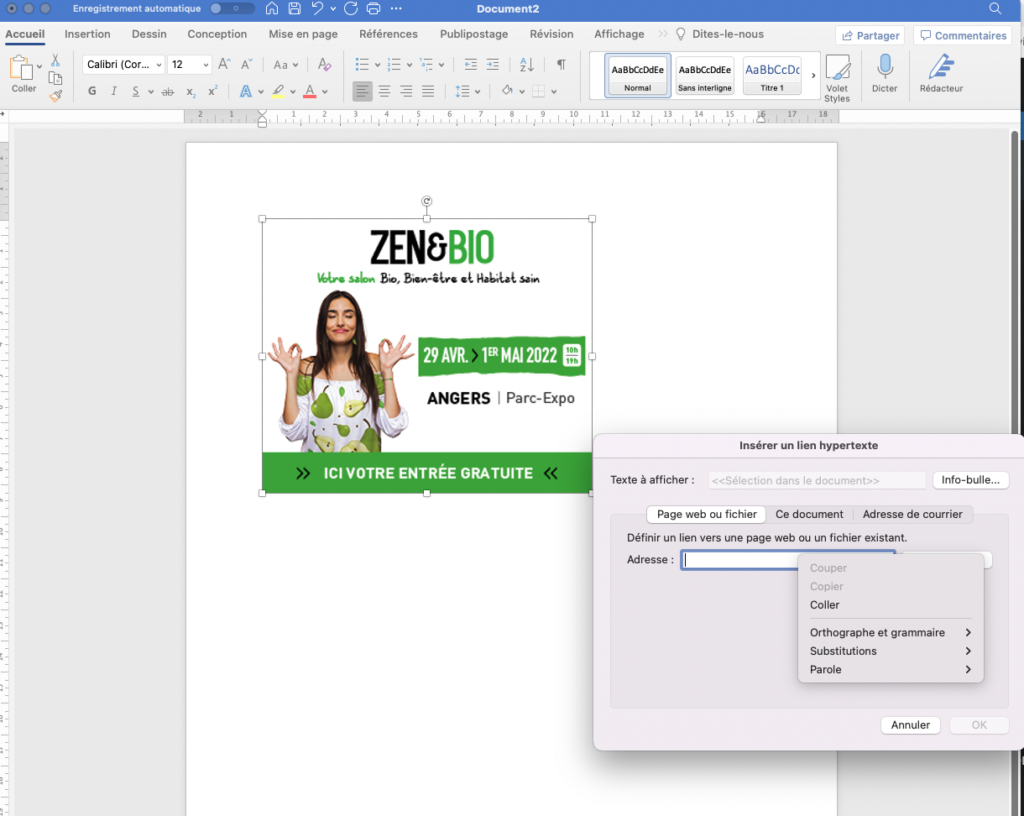Screen dimensions: 1024x816
Task: Toggle underline with the S button
Action: pyautogui.click(x=136, y=91)
